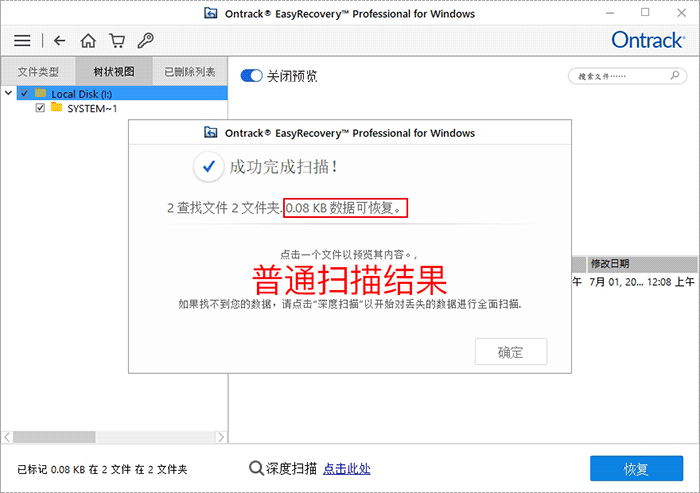Minimize the main window
Viewport: 700px width, 493px height.
click(610, 13)
